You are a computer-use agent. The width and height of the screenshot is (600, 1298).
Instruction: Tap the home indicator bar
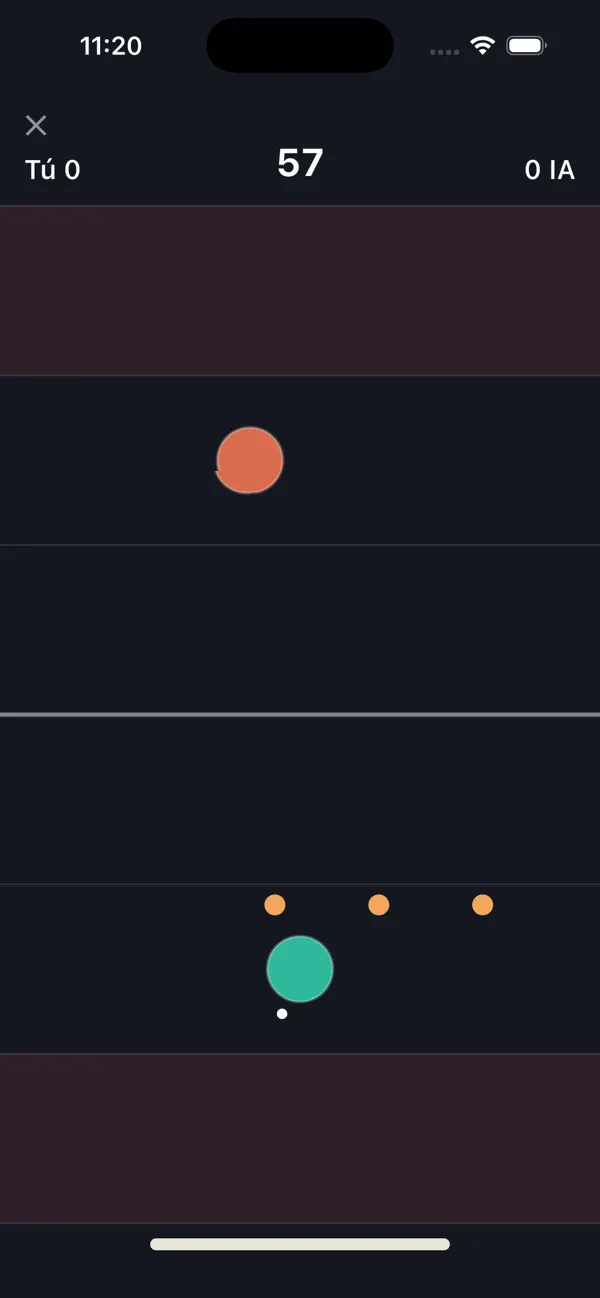pyautogui.click(x=300, y=1244)
